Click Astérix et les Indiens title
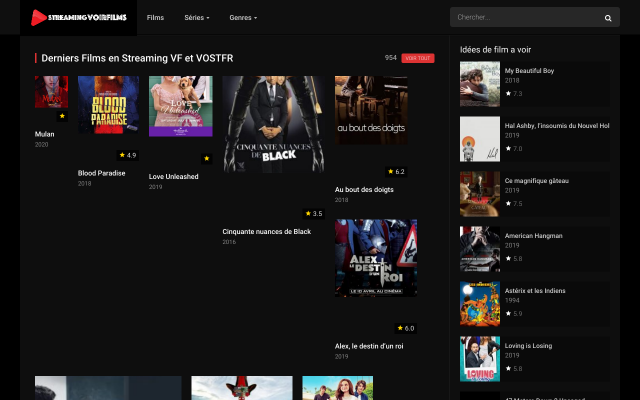This screenshot has height=400, width=640. (535, 291)
